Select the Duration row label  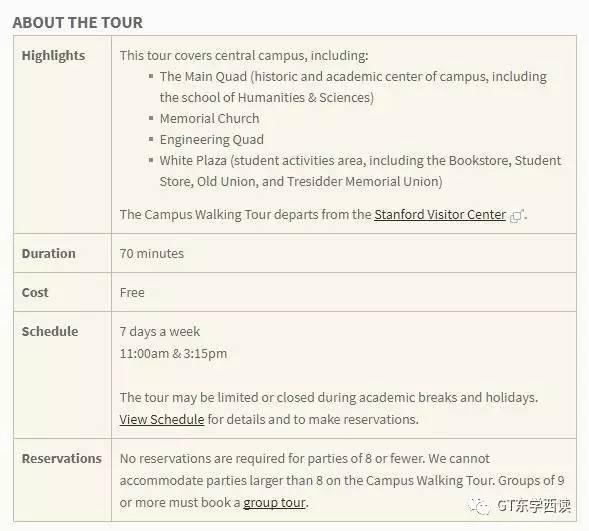[48, 253]
